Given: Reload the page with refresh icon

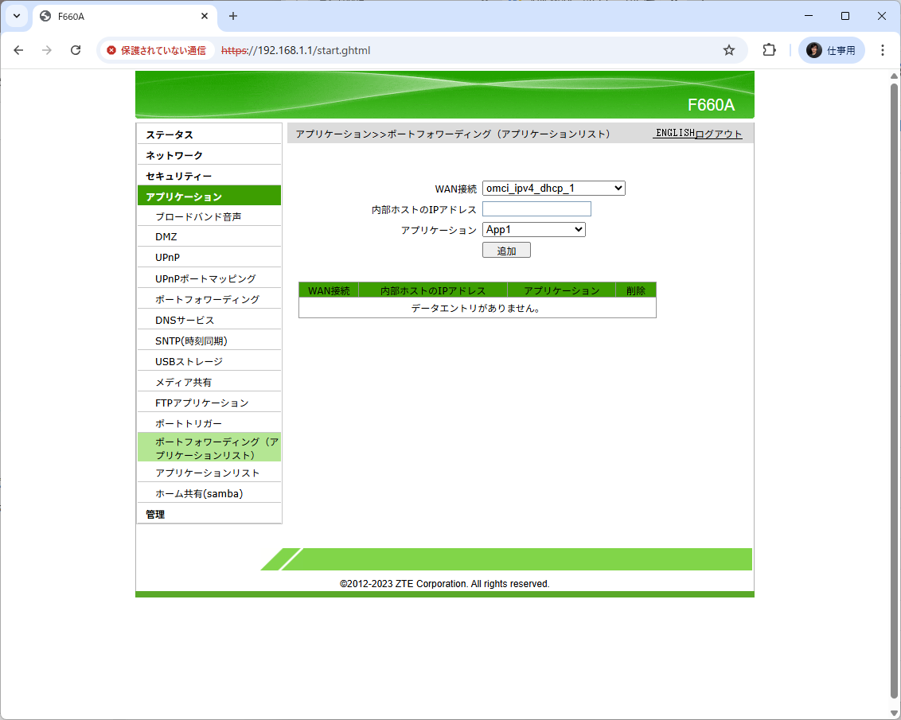Looking at the screenshot, I should pyautogui.click(x=75, y=50).
